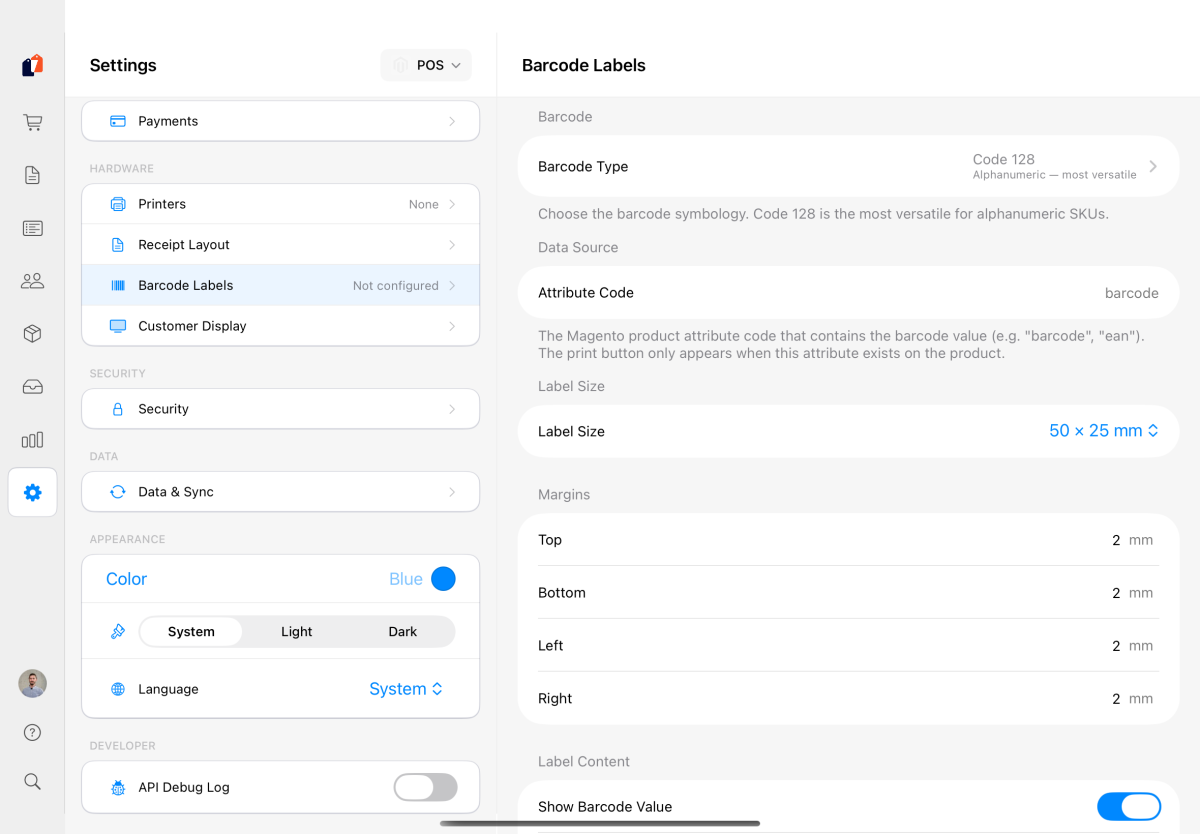
Task: Open the shopping cart section in the sidebar
Action: [32, 121]
